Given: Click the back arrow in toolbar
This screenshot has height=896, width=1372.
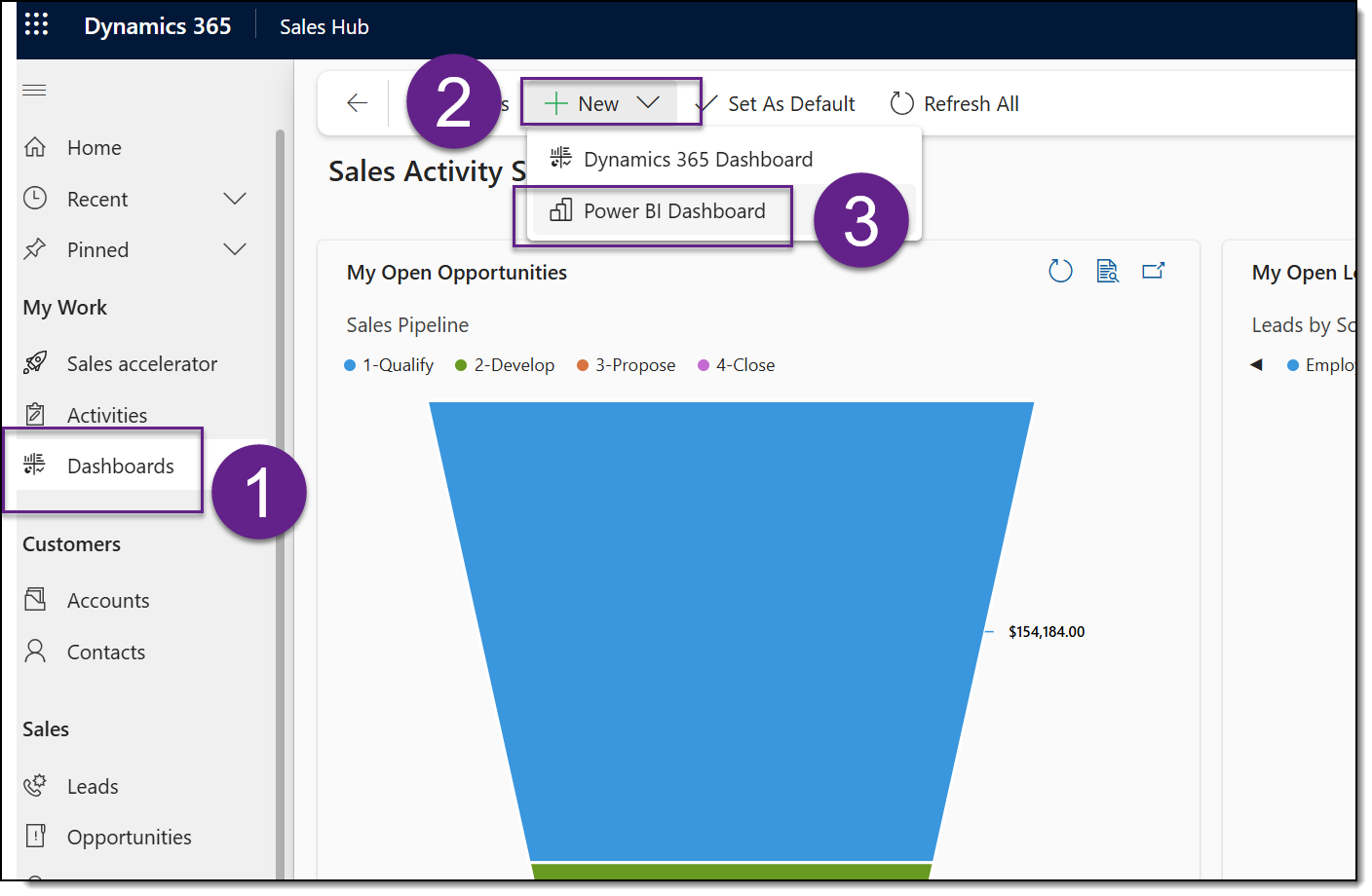Looking at the screenshot, I should [357, 102].
